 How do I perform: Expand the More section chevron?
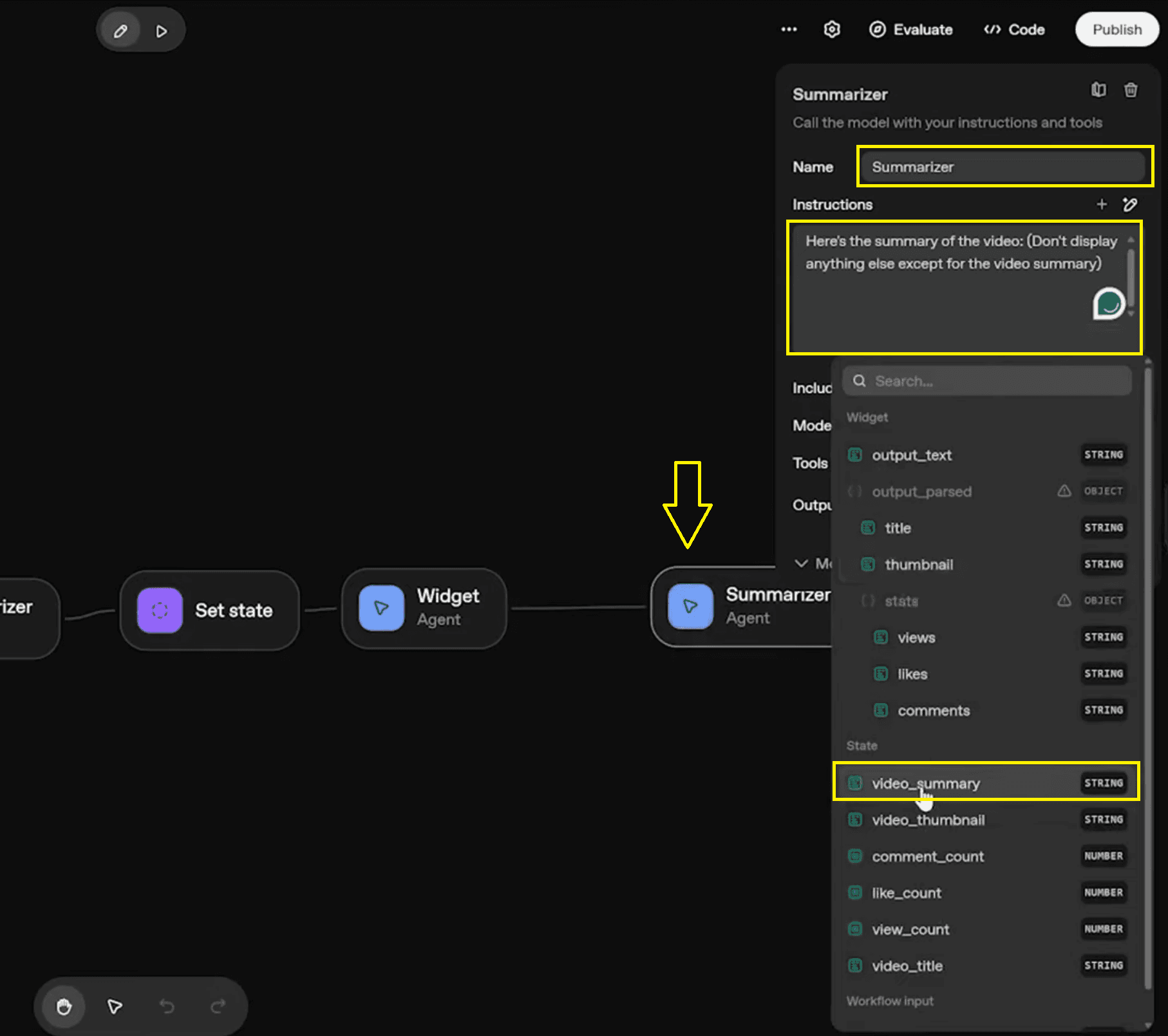(x=801, y=563)
